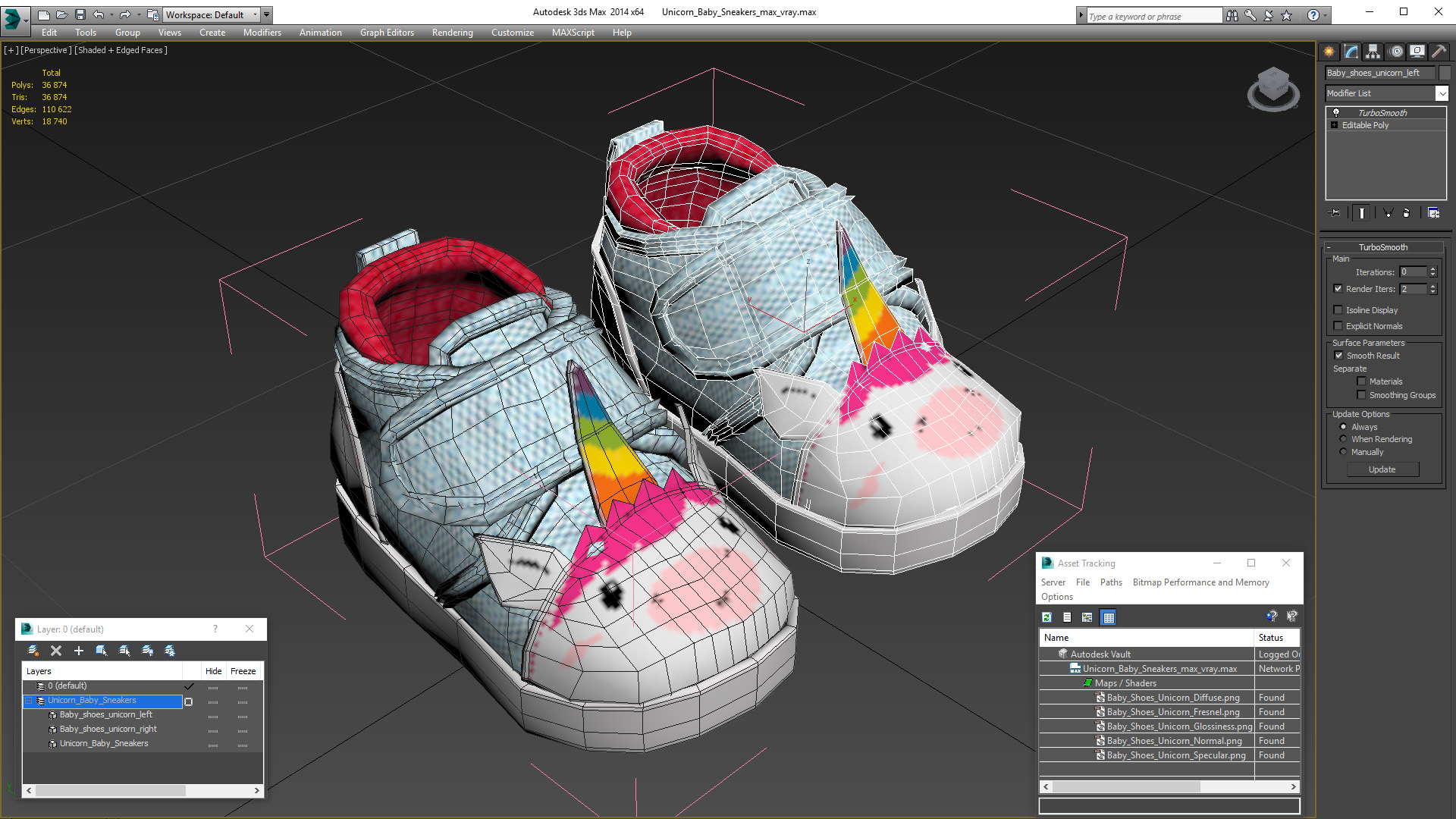Click Iterations spinner arrows
1456x819 pixels.
pos(1432,271)
